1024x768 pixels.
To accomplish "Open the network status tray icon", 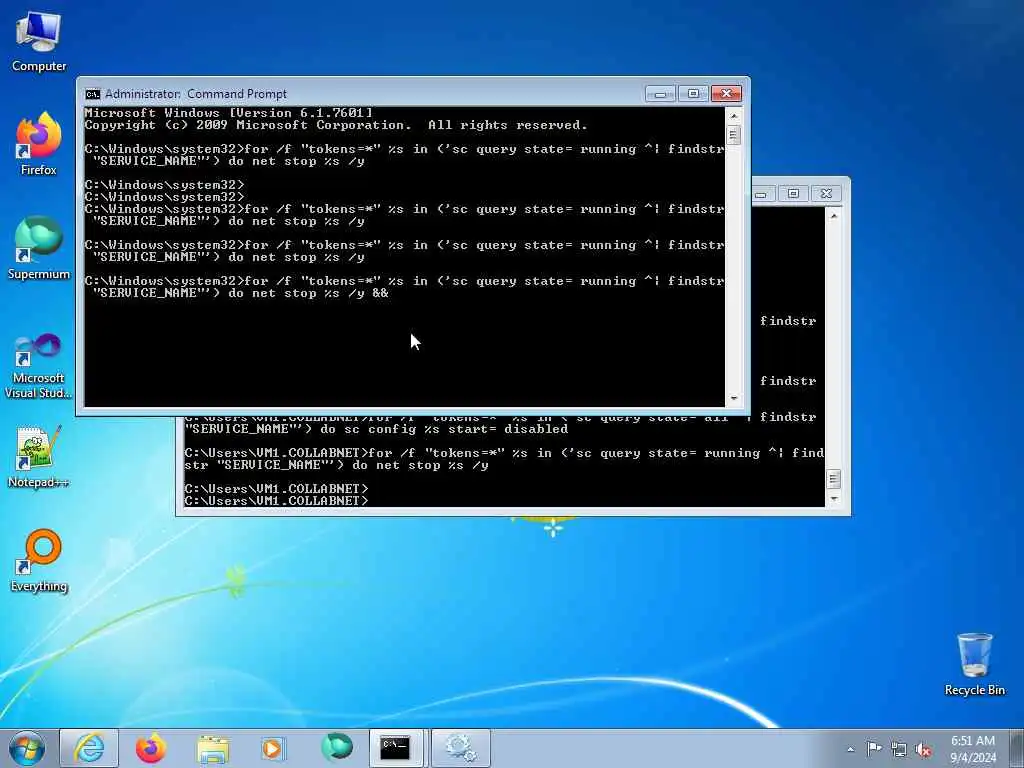I will pos(899,749).
